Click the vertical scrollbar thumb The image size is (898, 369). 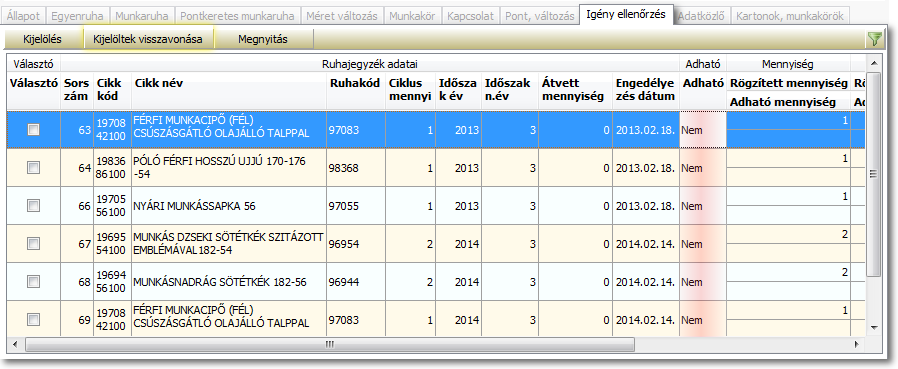(873, 174)
